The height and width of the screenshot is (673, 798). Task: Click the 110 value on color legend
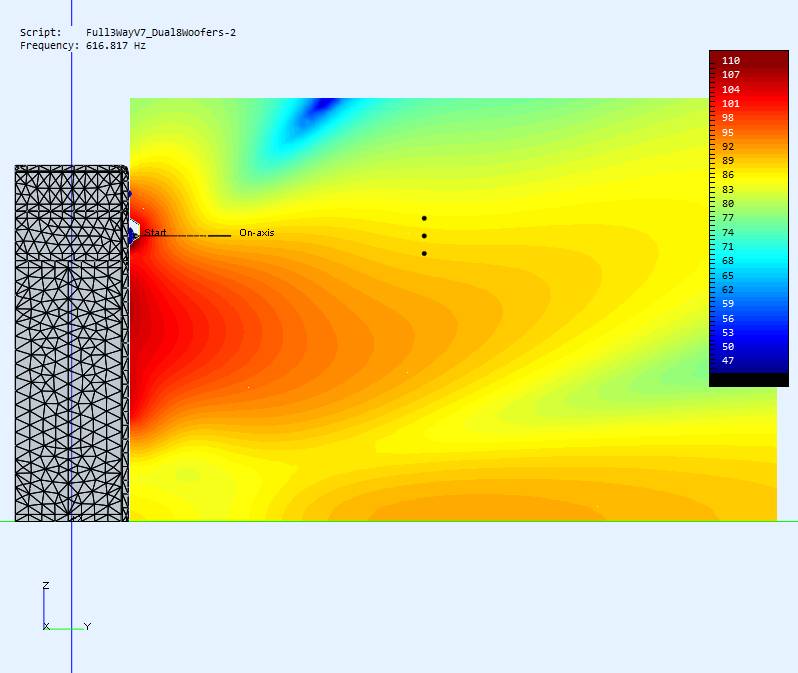click(x=731, y=61)
